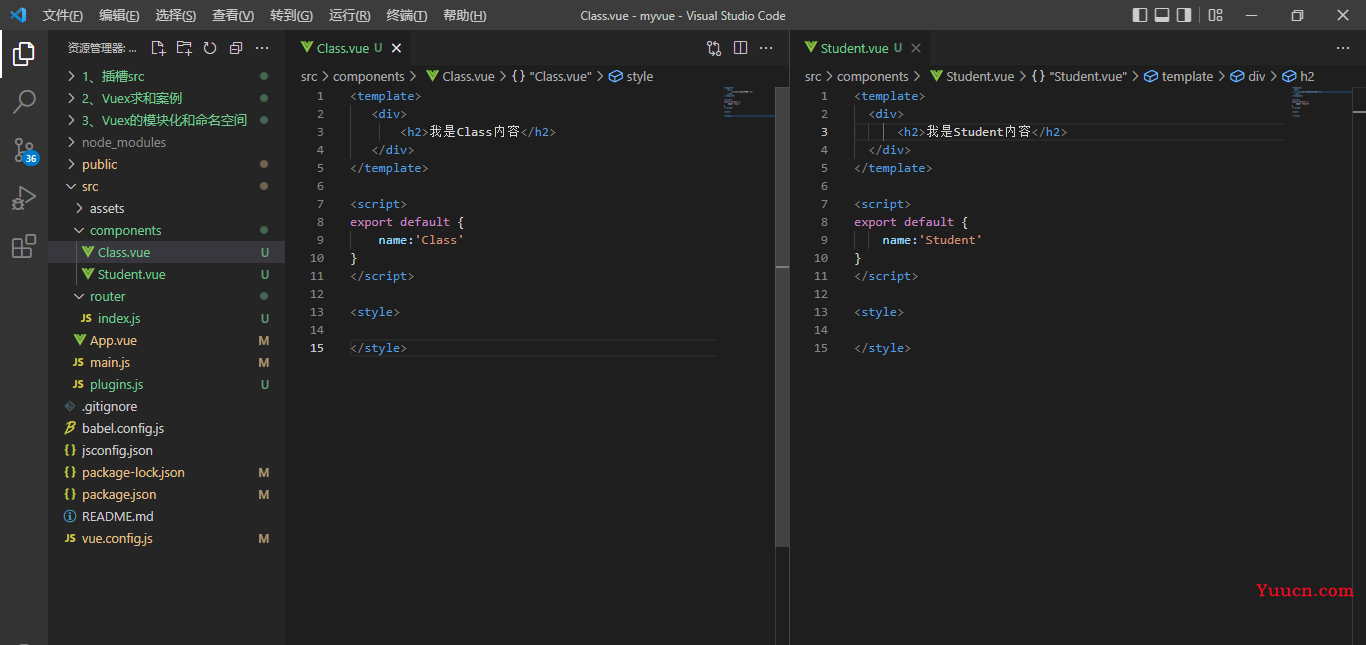This screenshot has height=645, width=1366.
Task: Collapse the components folder
Action: tap(166, 230)
